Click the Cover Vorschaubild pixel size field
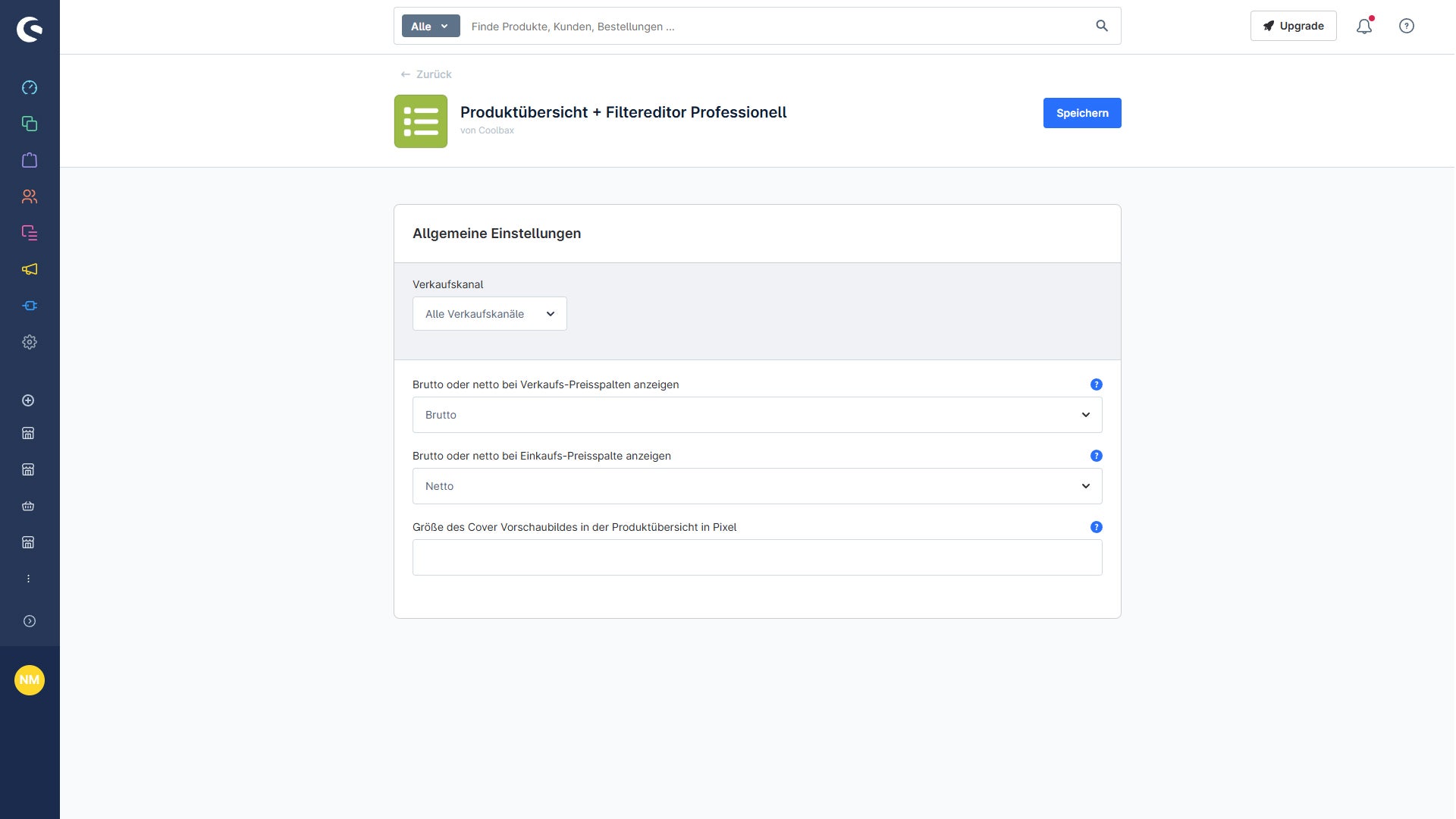Viewport: 1456px width, 819px height. point(758,557)
